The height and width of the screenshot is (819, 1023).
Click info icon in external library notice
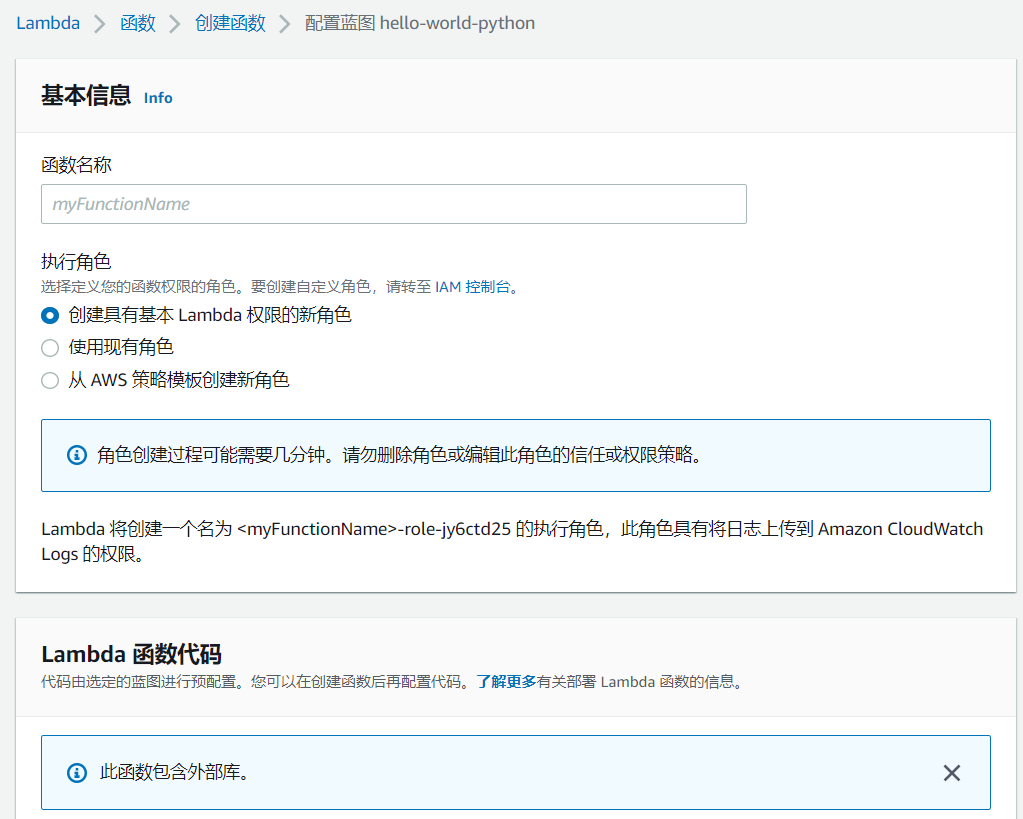[x=77, y=773]
